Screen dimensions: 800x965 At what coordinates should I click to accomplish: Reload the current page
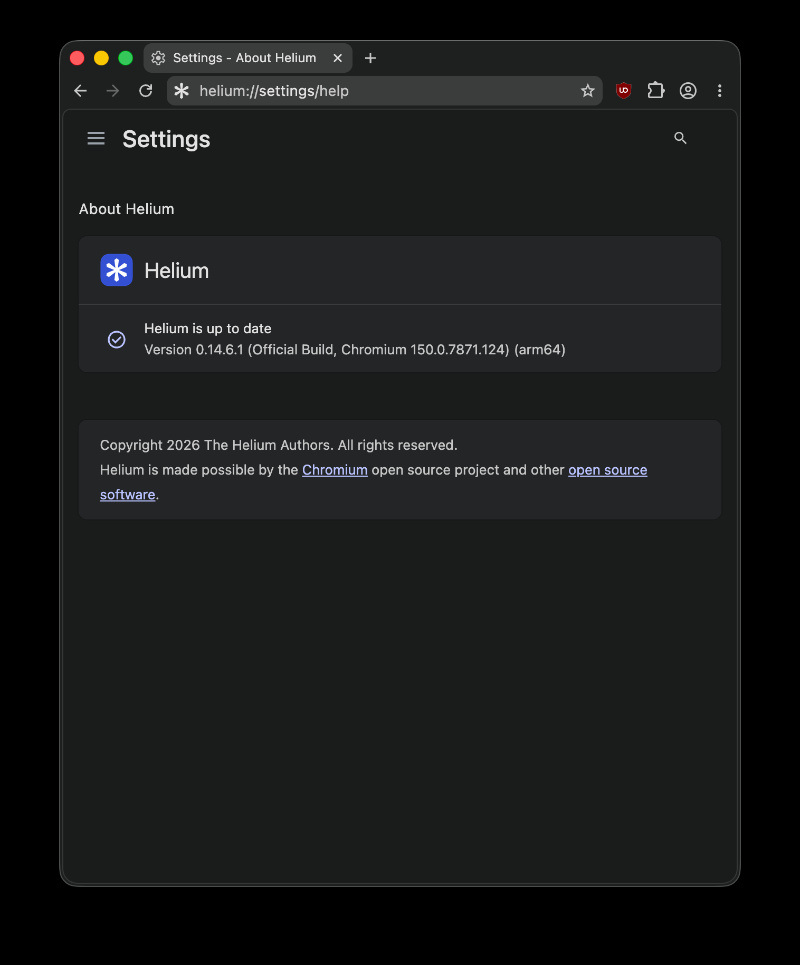tap(145, 91)
